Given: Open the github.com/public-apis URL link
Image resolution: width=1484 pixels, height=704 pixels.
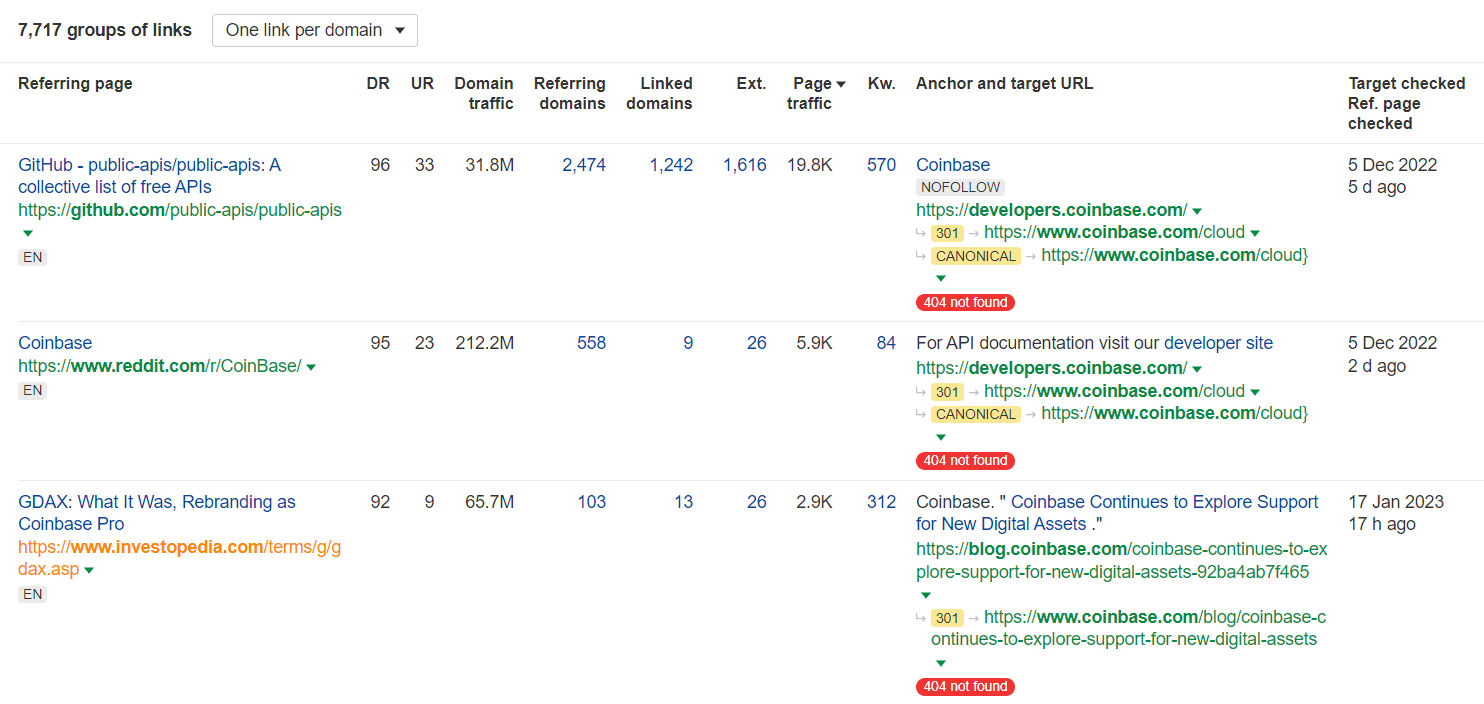Looking at the screenshot, I should 180,210.
